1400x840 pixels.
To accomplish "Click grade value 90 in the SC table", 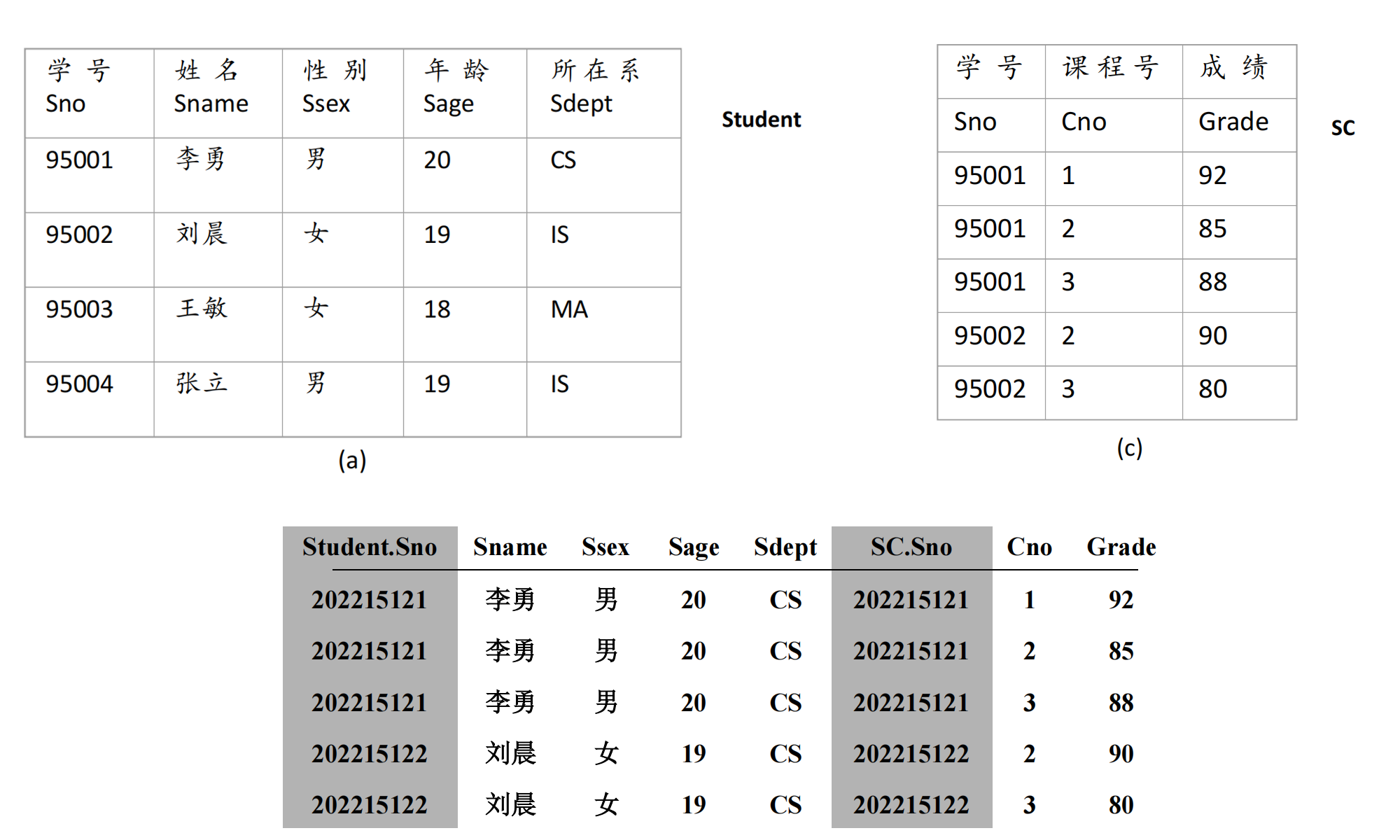I will click(1212, 336).
